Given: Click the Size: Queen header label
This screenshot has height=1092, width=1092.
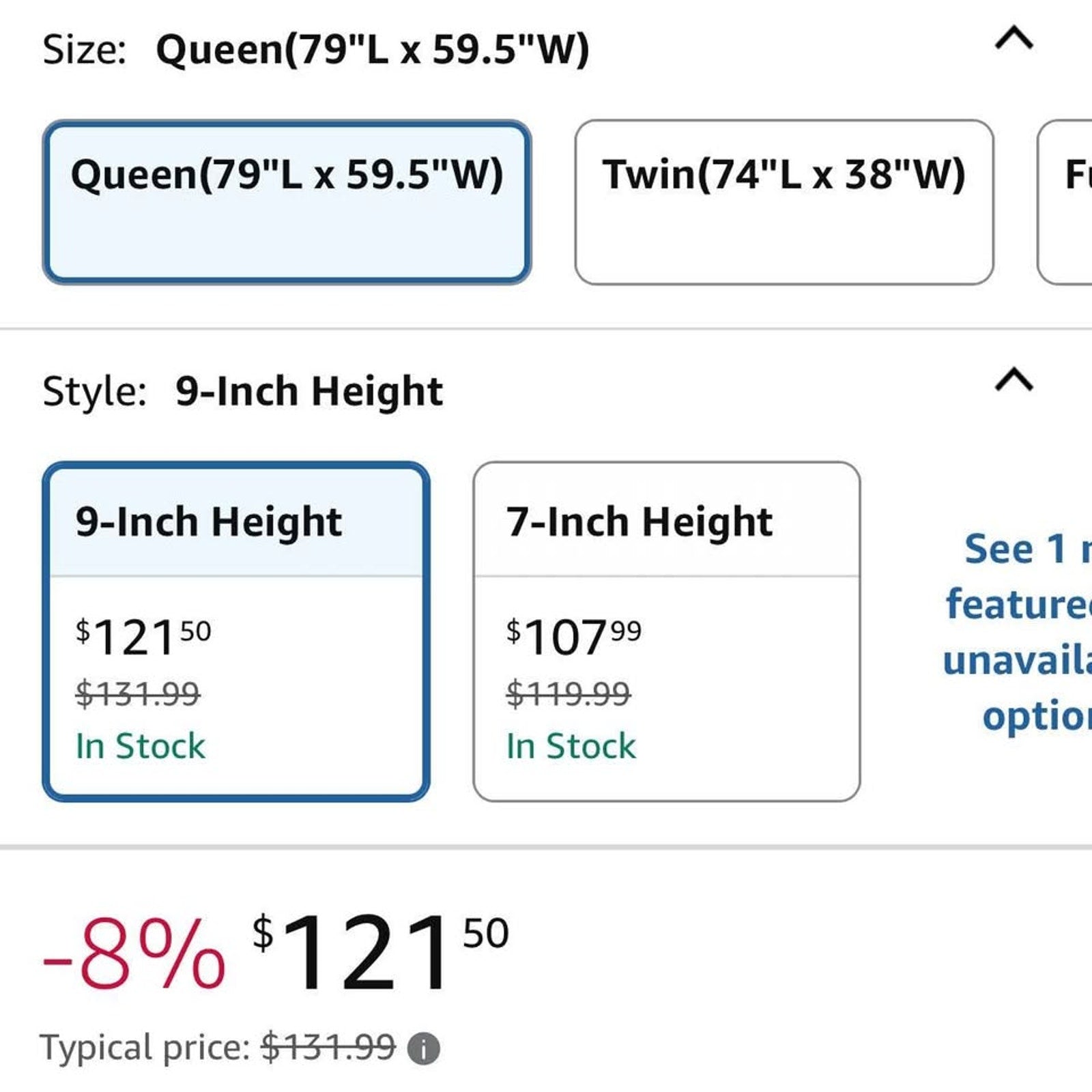Looking at the screenshot, I should coord(315,51).
